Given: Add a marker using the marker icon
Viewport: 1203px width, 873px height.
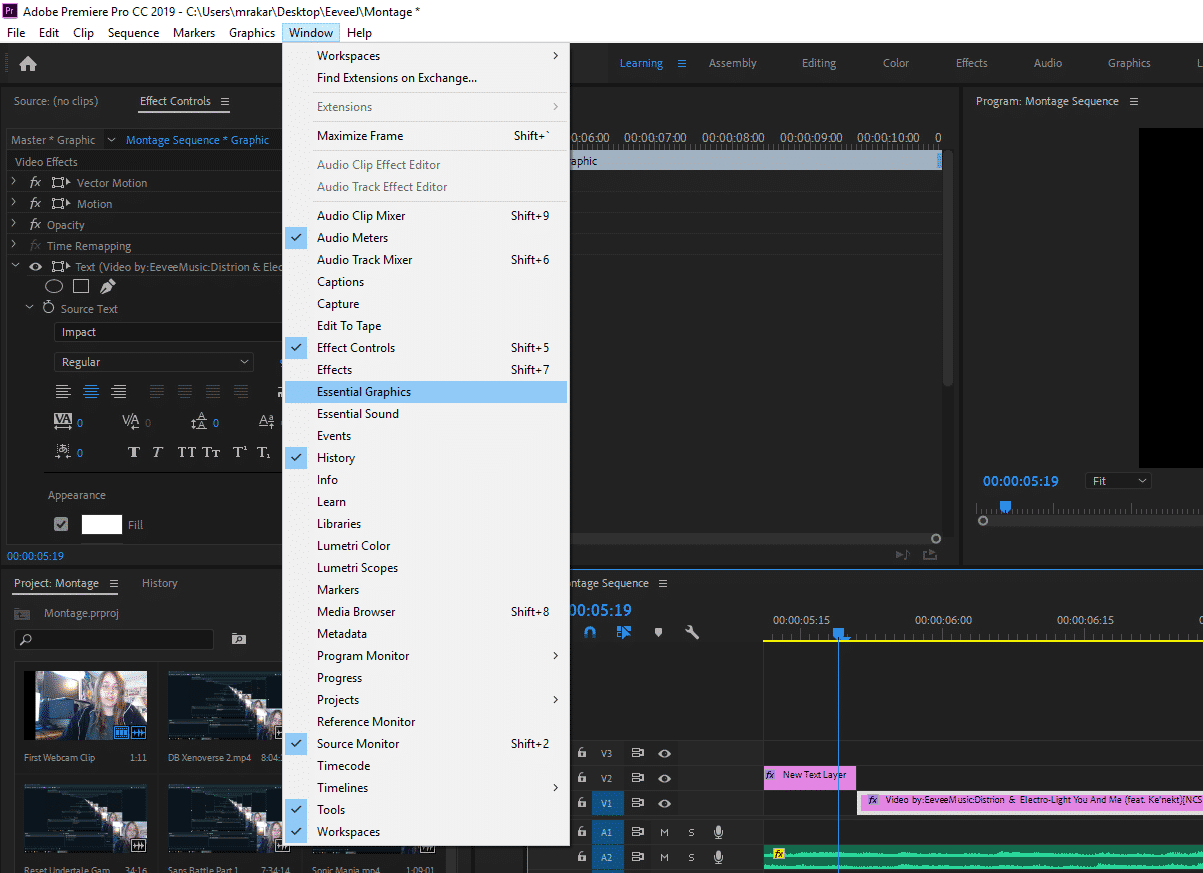Looking at the screenshot, I should [661, 632].
